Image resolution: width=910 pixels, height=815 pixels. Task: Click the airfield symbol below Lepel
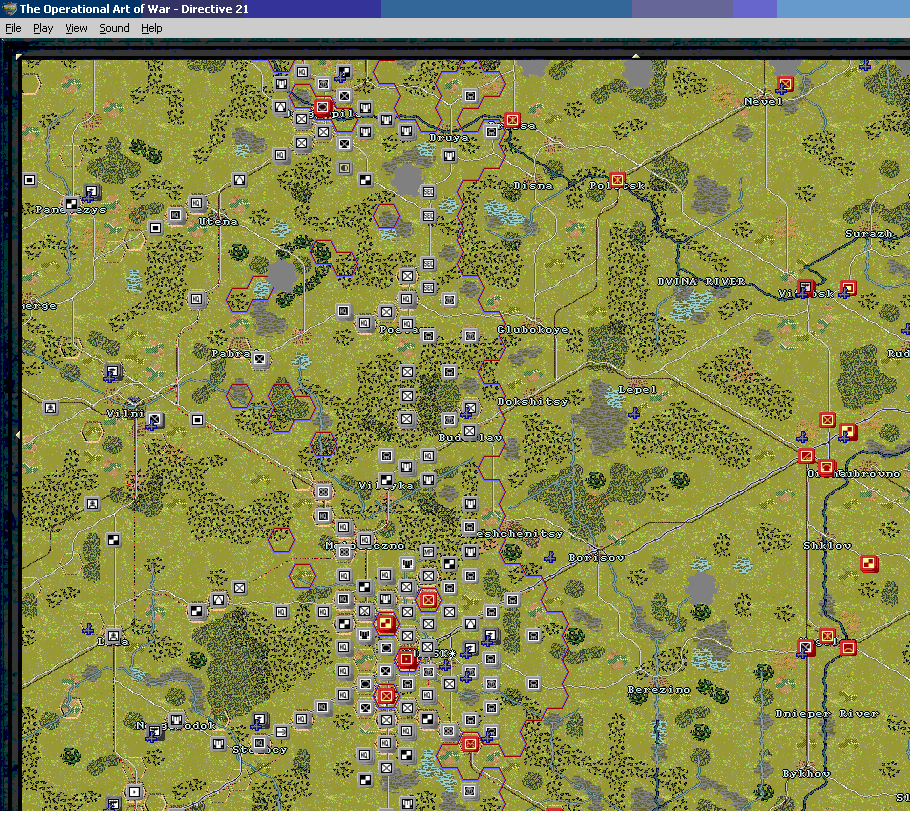[x=634, y=413]
